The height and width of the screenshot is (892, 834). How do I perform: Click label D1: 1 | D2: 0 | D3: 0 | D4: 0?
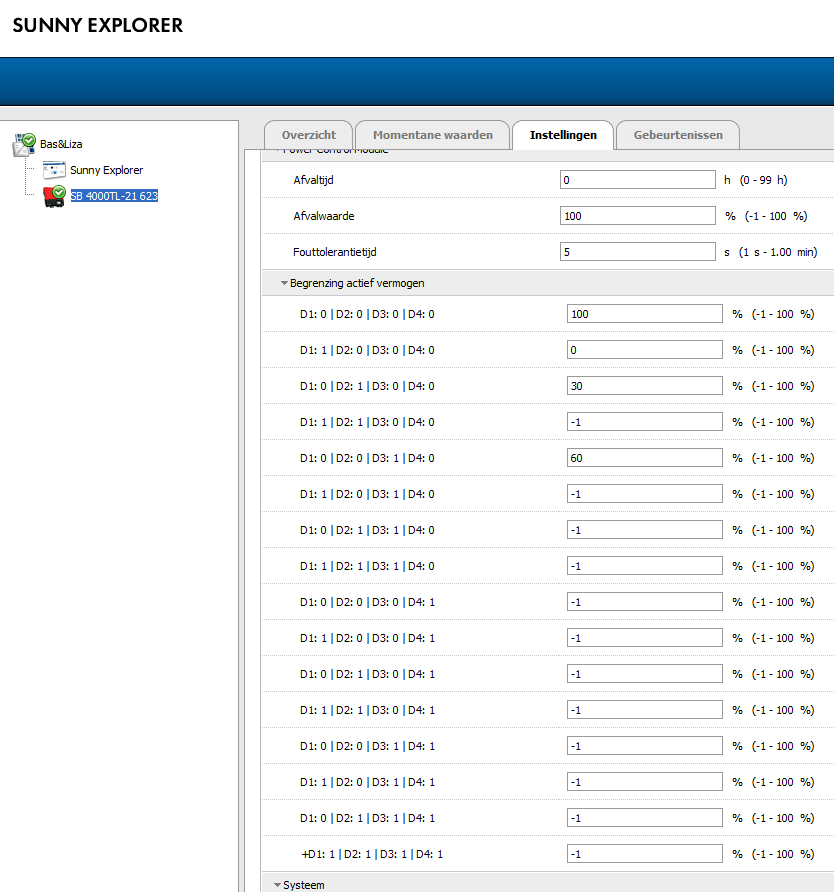pos(367,350)
